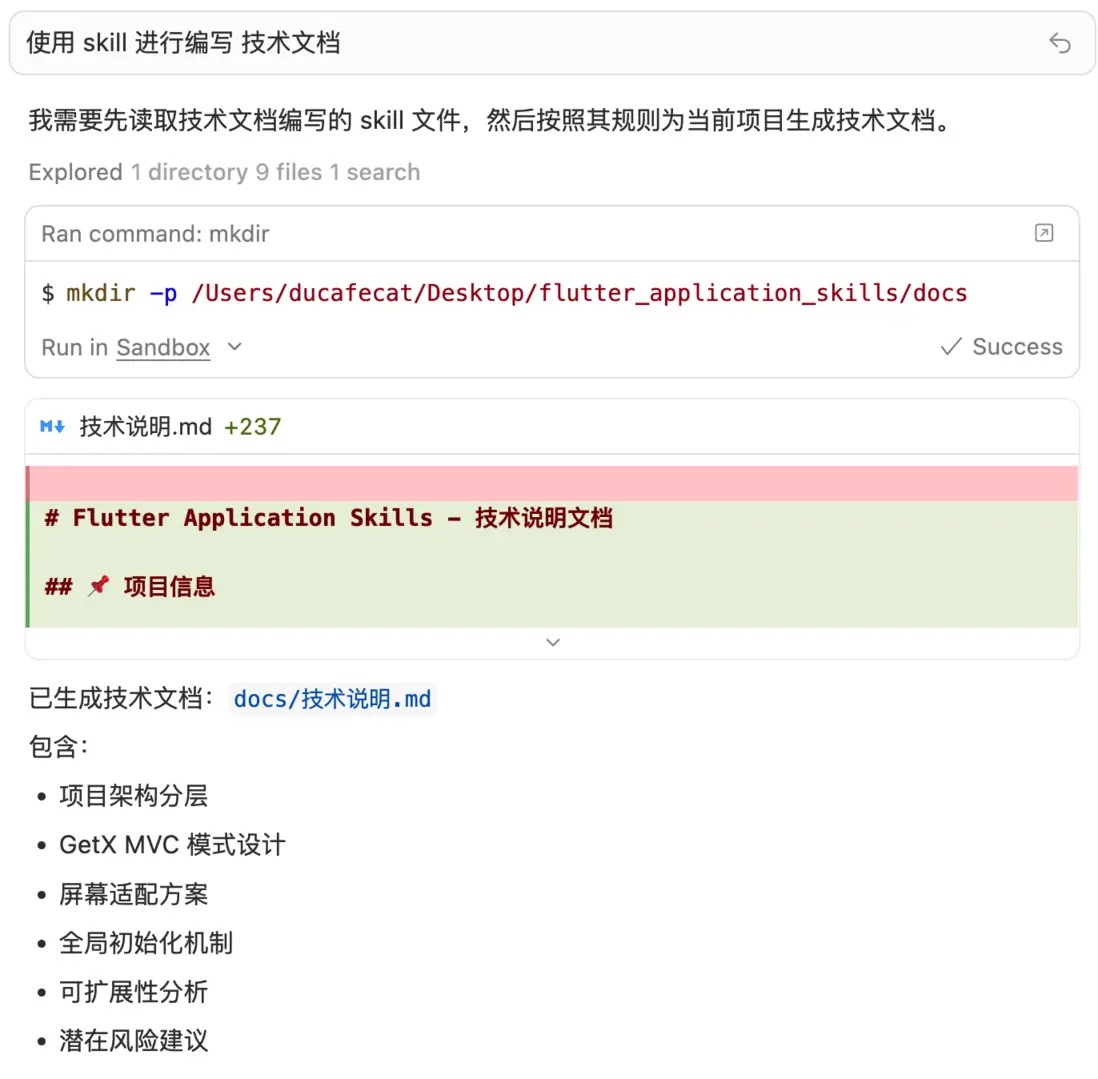Image resolution: width=1098 pixels, height=1079 pixels.
Task: Expand the Explored 1 directory 9 files details
Action: coord(222,172)
